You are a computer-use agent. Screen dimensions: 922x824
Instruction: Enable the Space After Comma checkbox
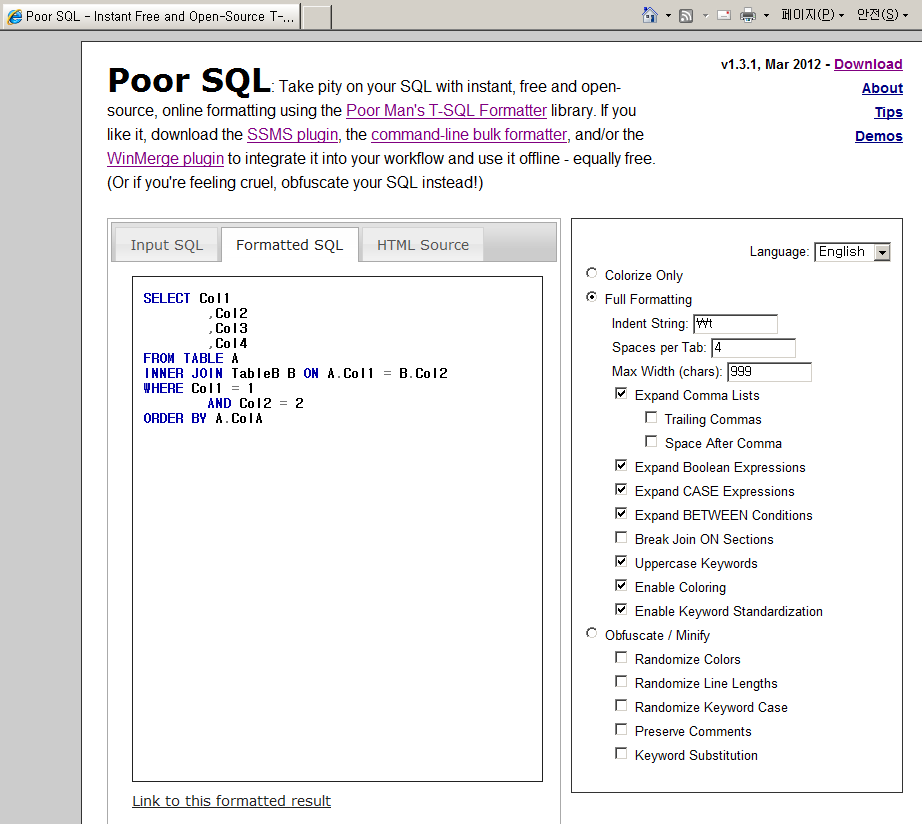click(x=651, y=442)
